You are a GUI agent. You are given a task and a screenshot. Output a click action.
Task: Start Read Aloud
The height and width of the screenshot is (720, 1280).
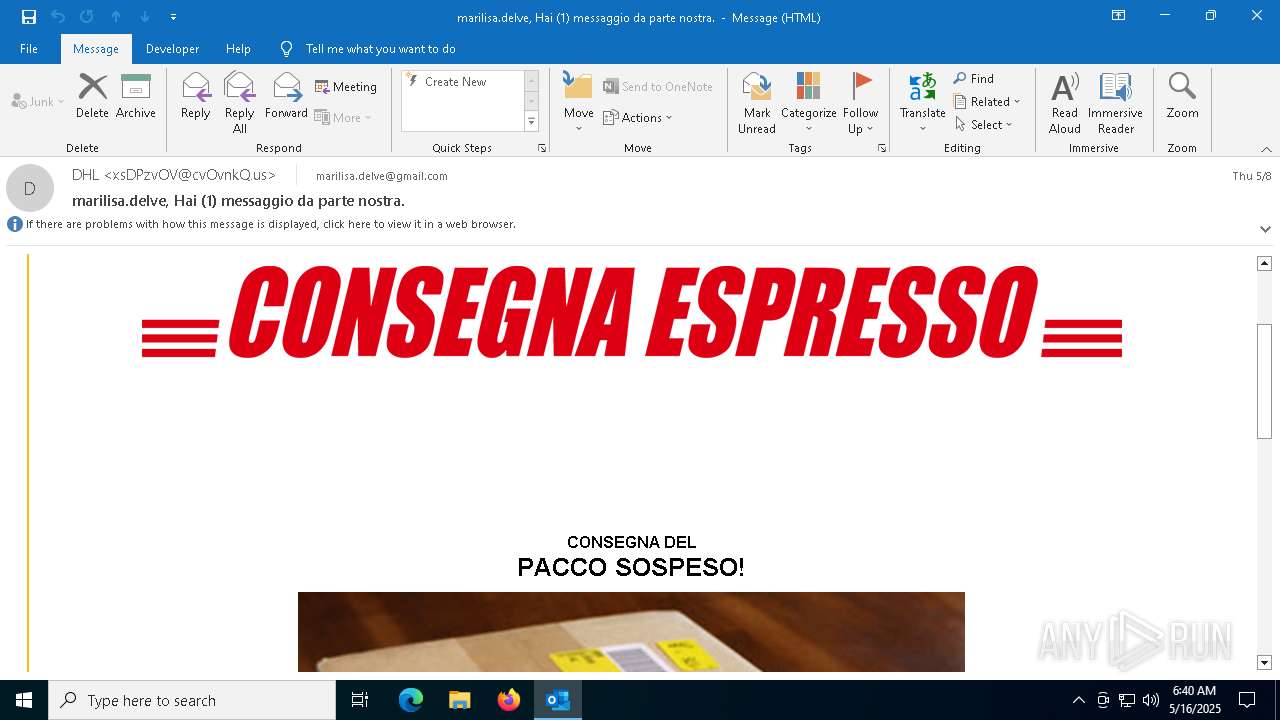click(1065, 103)
